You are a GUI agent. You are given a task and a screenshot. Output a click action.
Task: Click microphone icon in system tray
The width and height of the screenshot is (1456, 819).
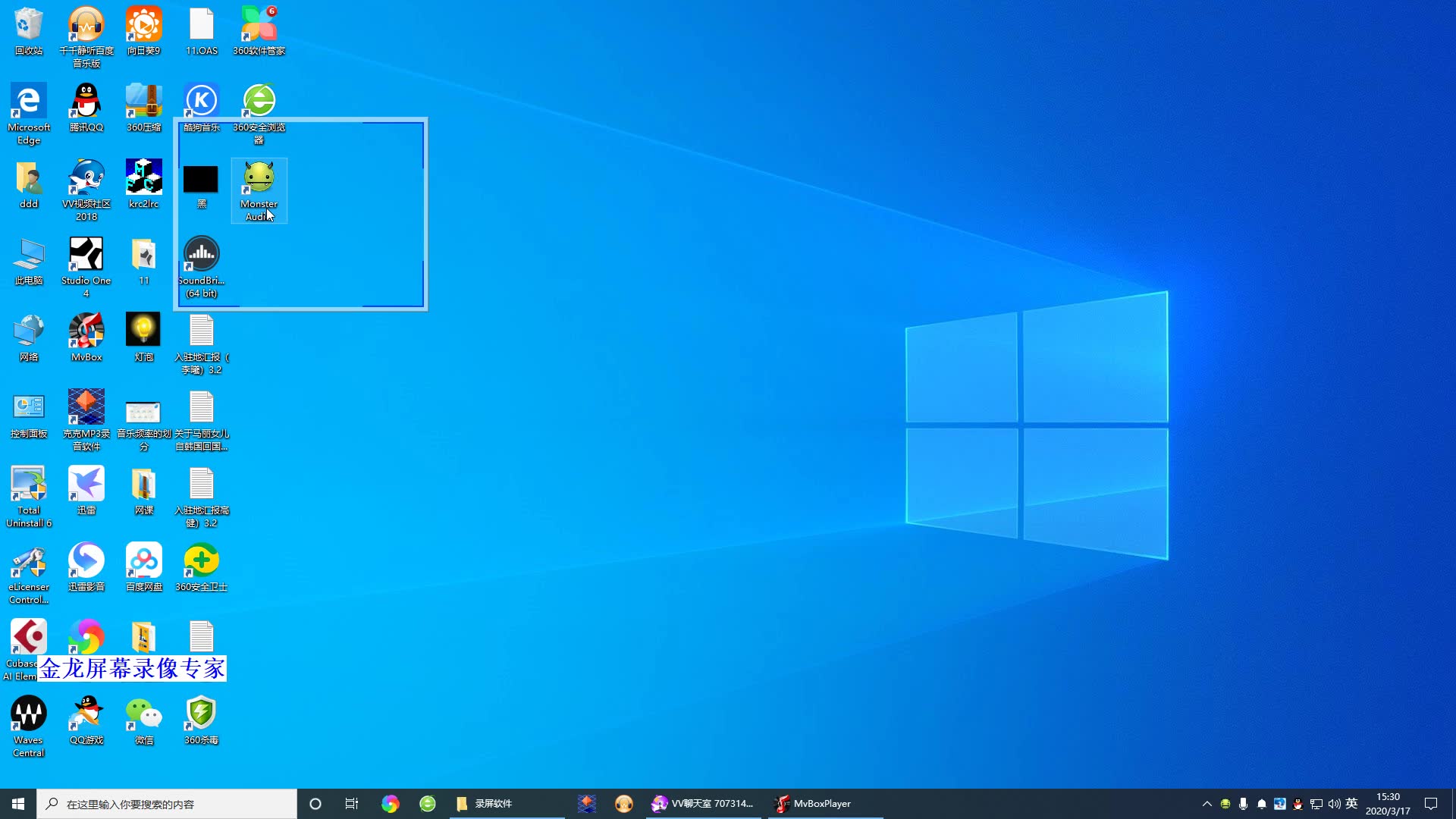coord(1243,804)
